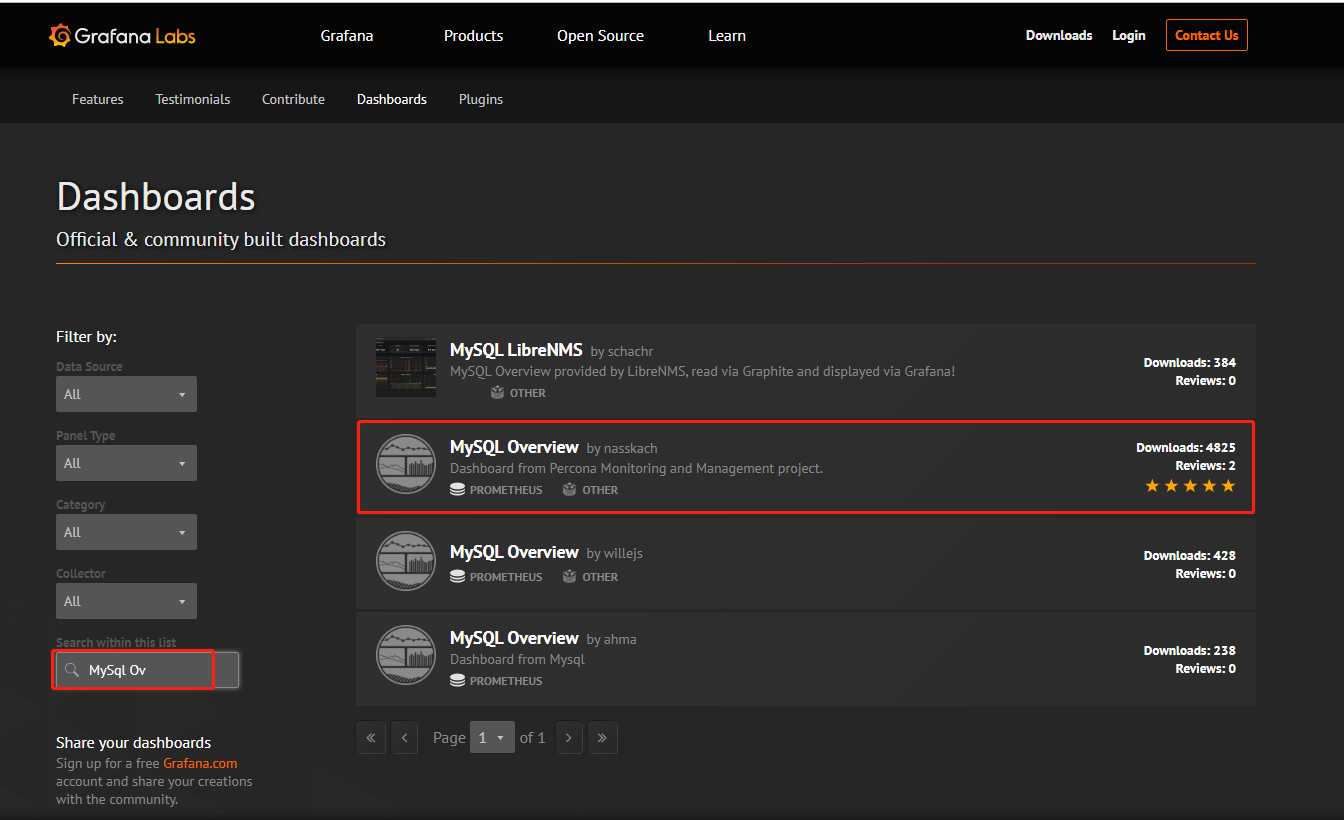Click Prometheus icon in nasskach row

(457, 490)
